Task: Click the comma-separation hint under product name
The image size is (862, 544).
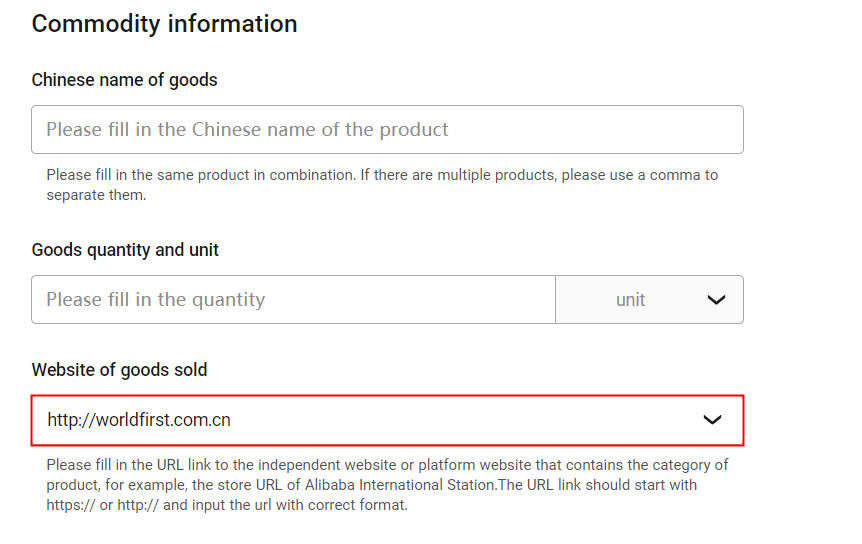Action: [382, 175]
